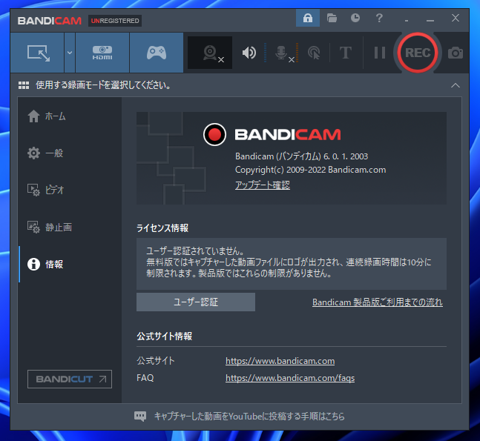Click the grid icon beside mode message
This screenshot has width=480, height=441.
[24, 85]
